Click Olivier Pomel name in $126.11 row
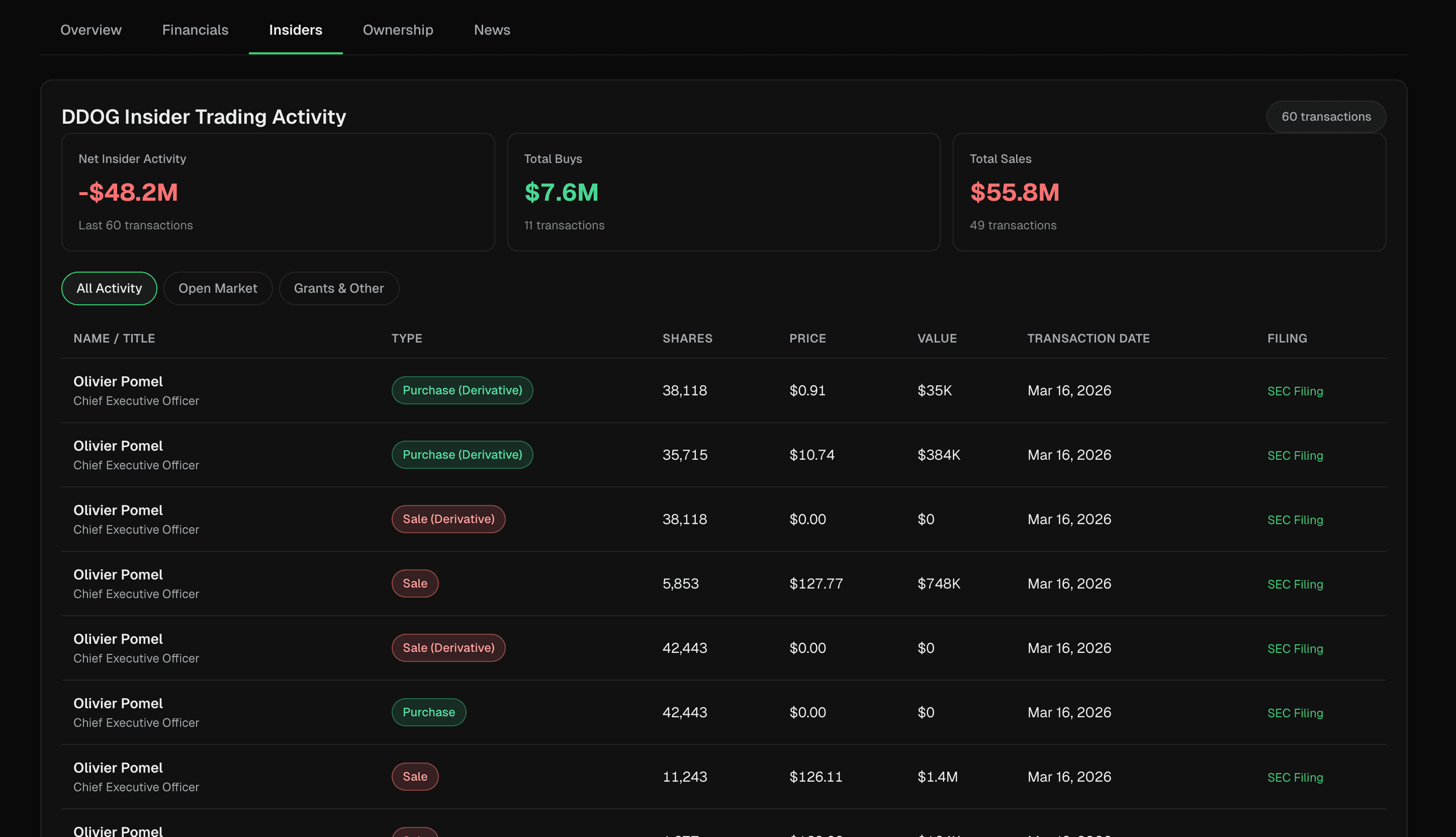 118,768
